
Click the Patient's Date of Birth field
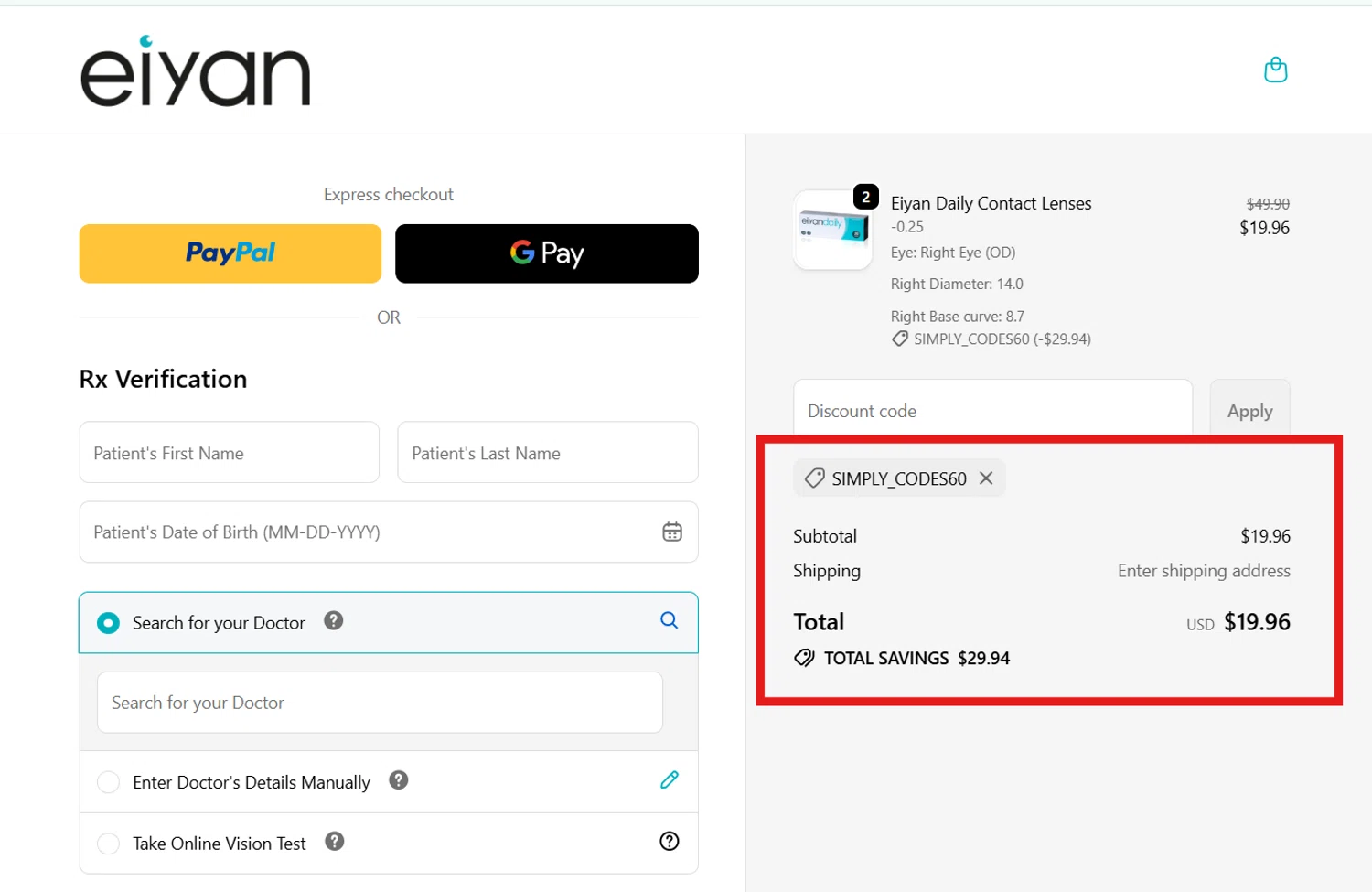tap(389, 532)
